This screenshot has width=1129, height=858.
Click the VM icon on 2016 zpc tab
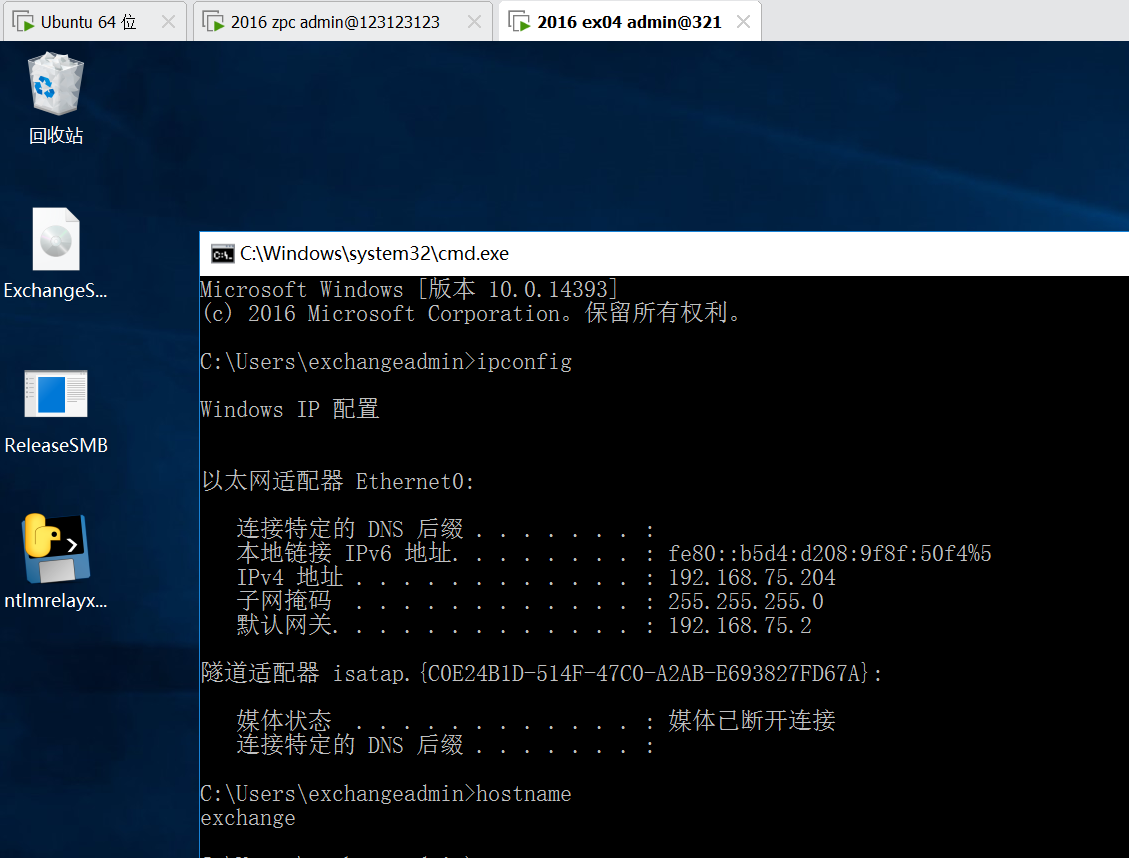pyautogui.click(x=213, y=22)
